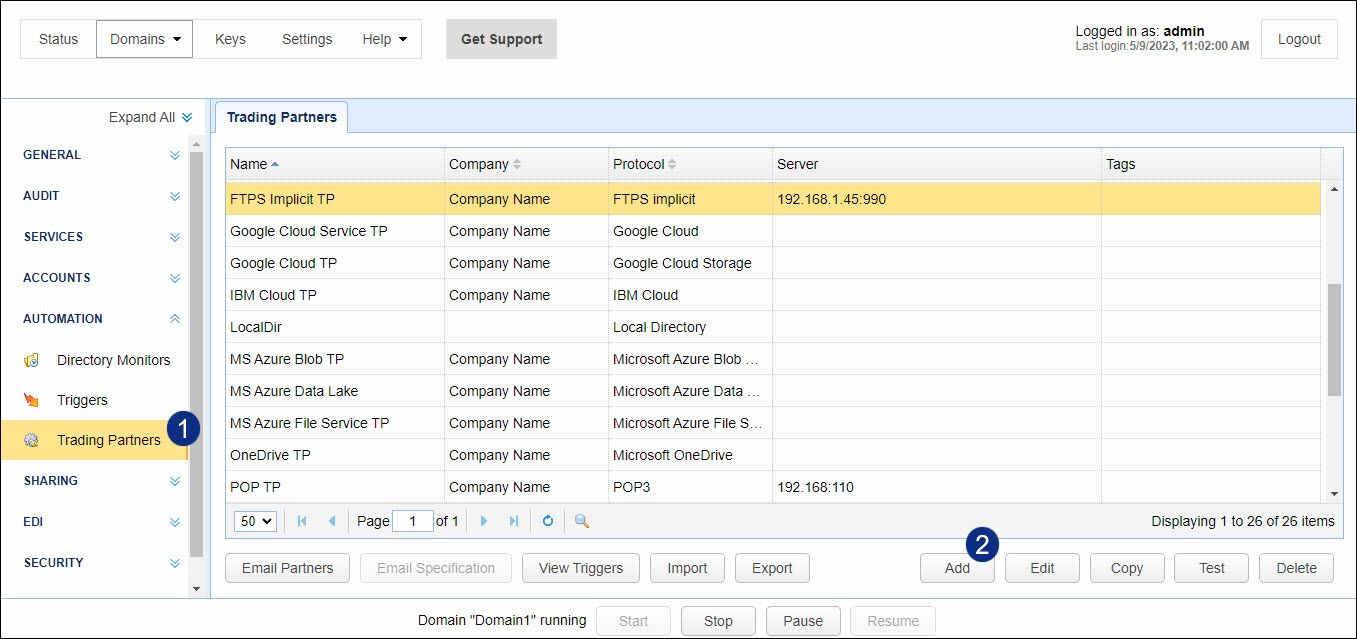The height and width of the screenshot is (639, 1357).
Task: Open Directory Monitors in the sidebar
Action: 113,360
